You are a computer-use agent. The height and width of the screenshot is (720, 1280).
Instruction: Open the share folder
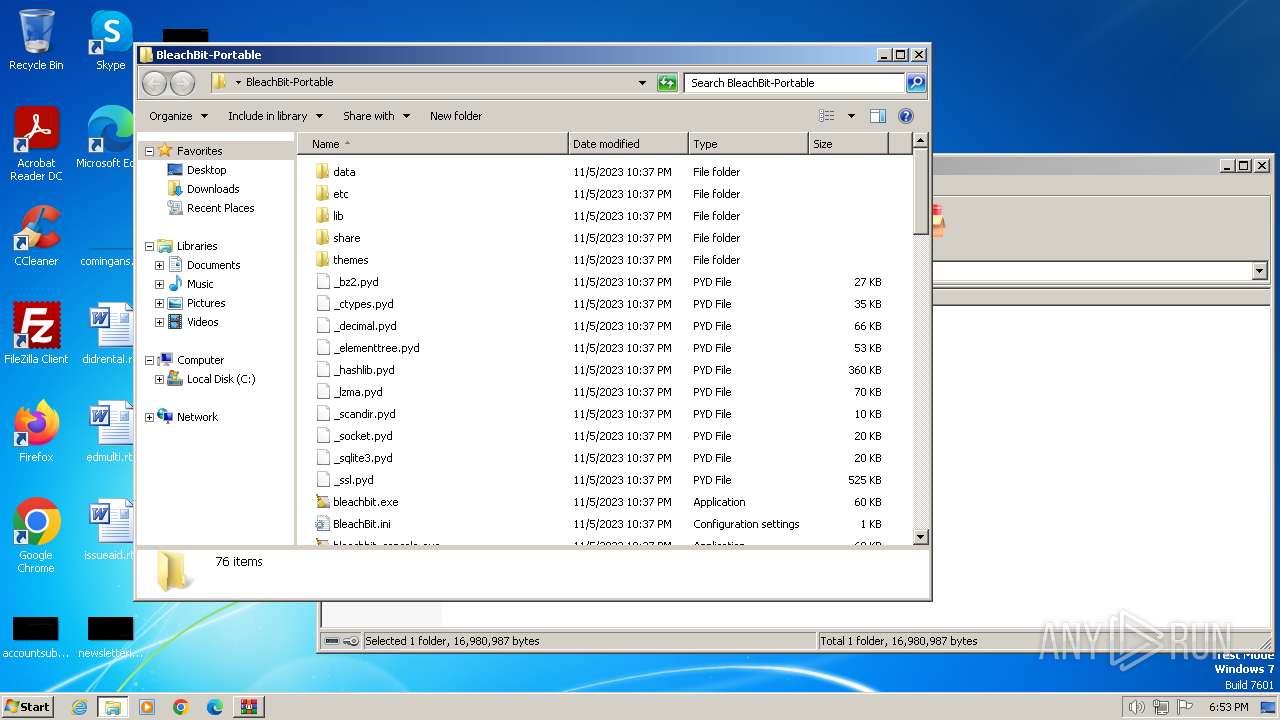pyautogui.click(x=346, y=238)
